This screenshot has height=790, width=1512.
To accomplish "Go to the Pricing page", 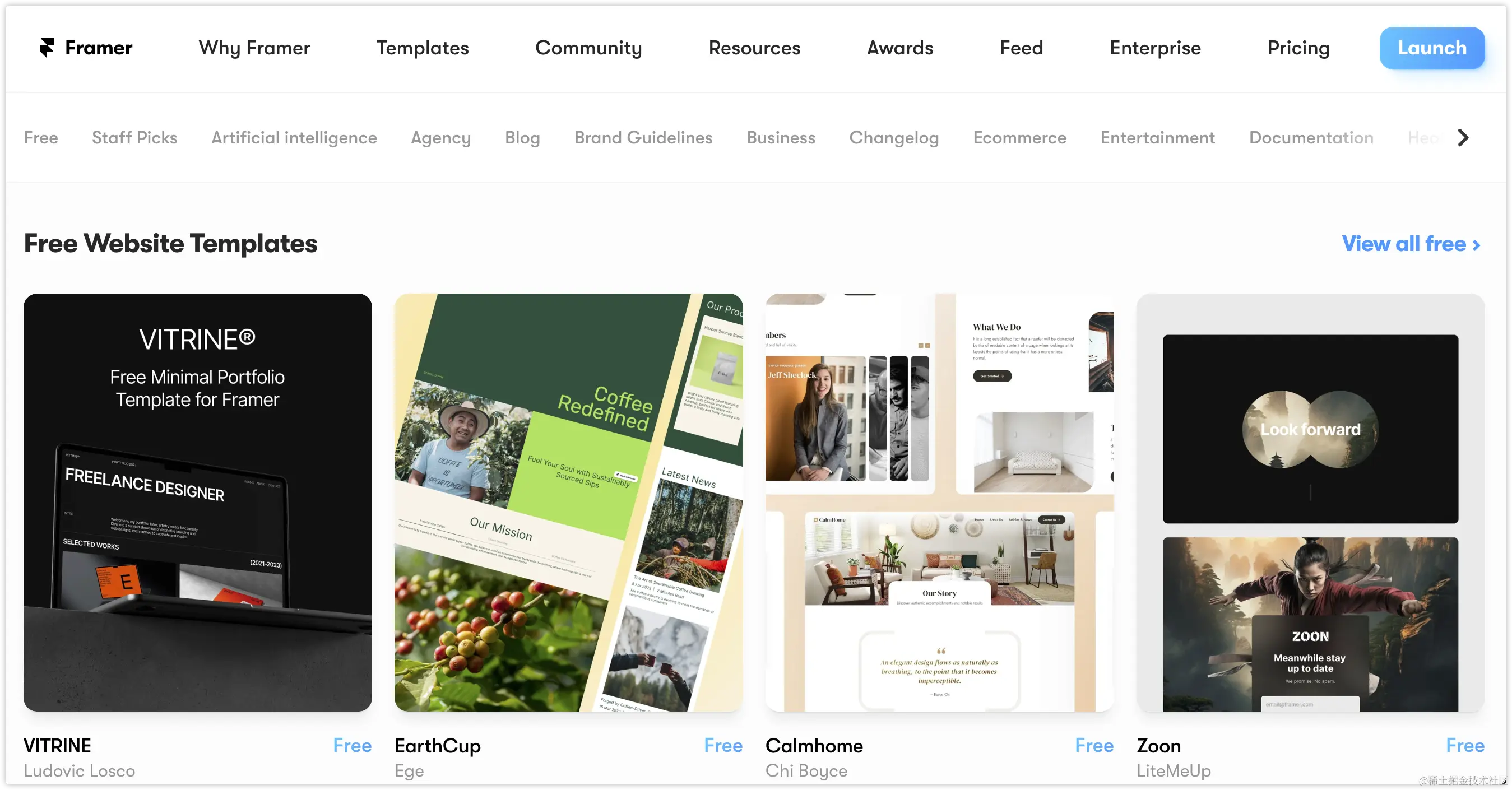I will pyautogui.click(x=1298, y=48).
